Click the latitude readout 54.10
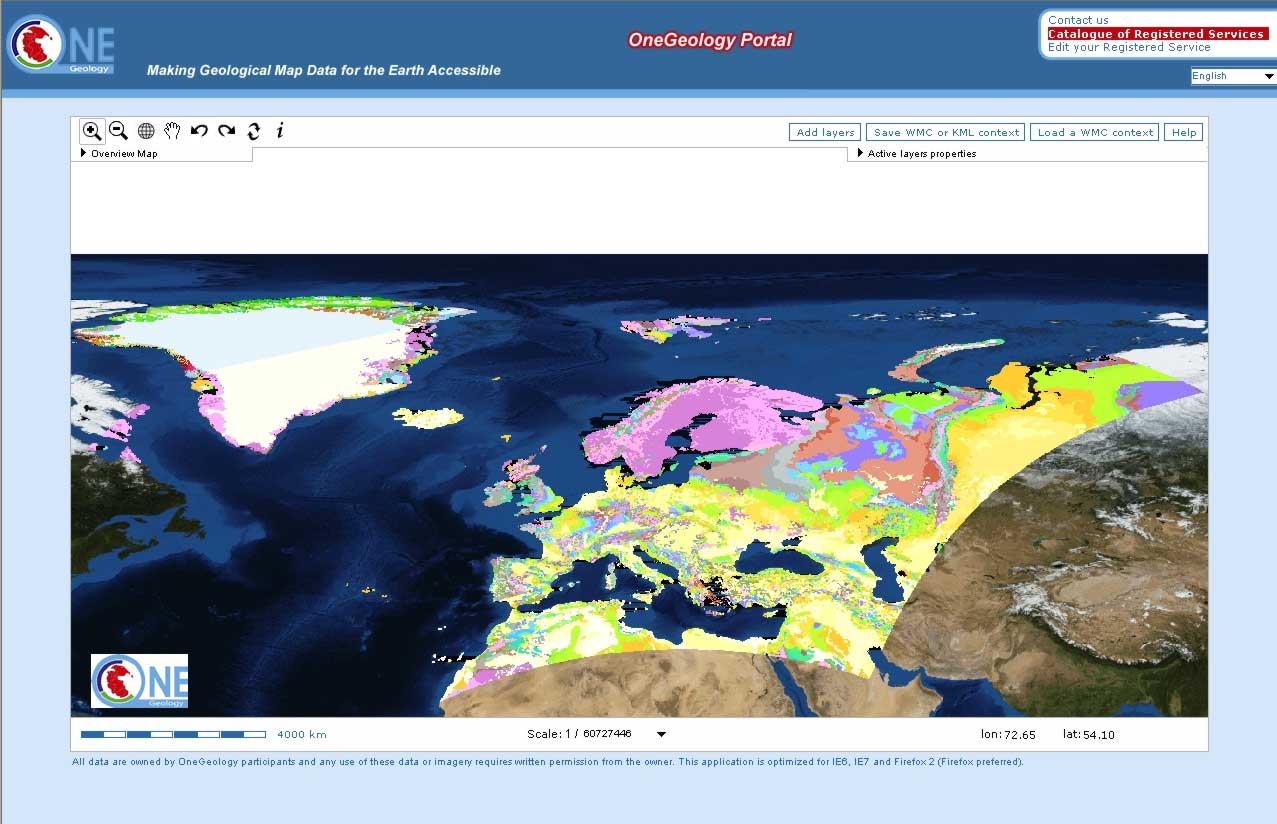This screenshot has width=1277, height=824. 1099,735
